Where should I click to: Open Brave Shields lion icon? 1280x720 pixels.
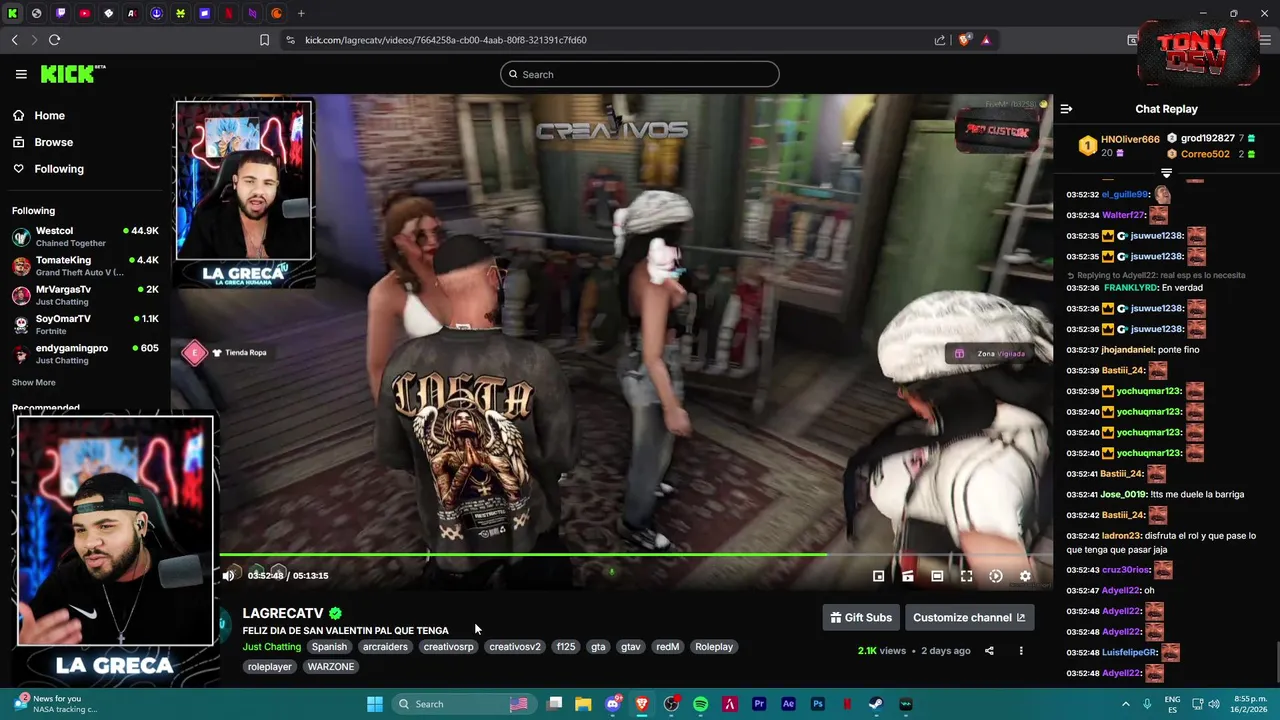click(x=964, y=40)
